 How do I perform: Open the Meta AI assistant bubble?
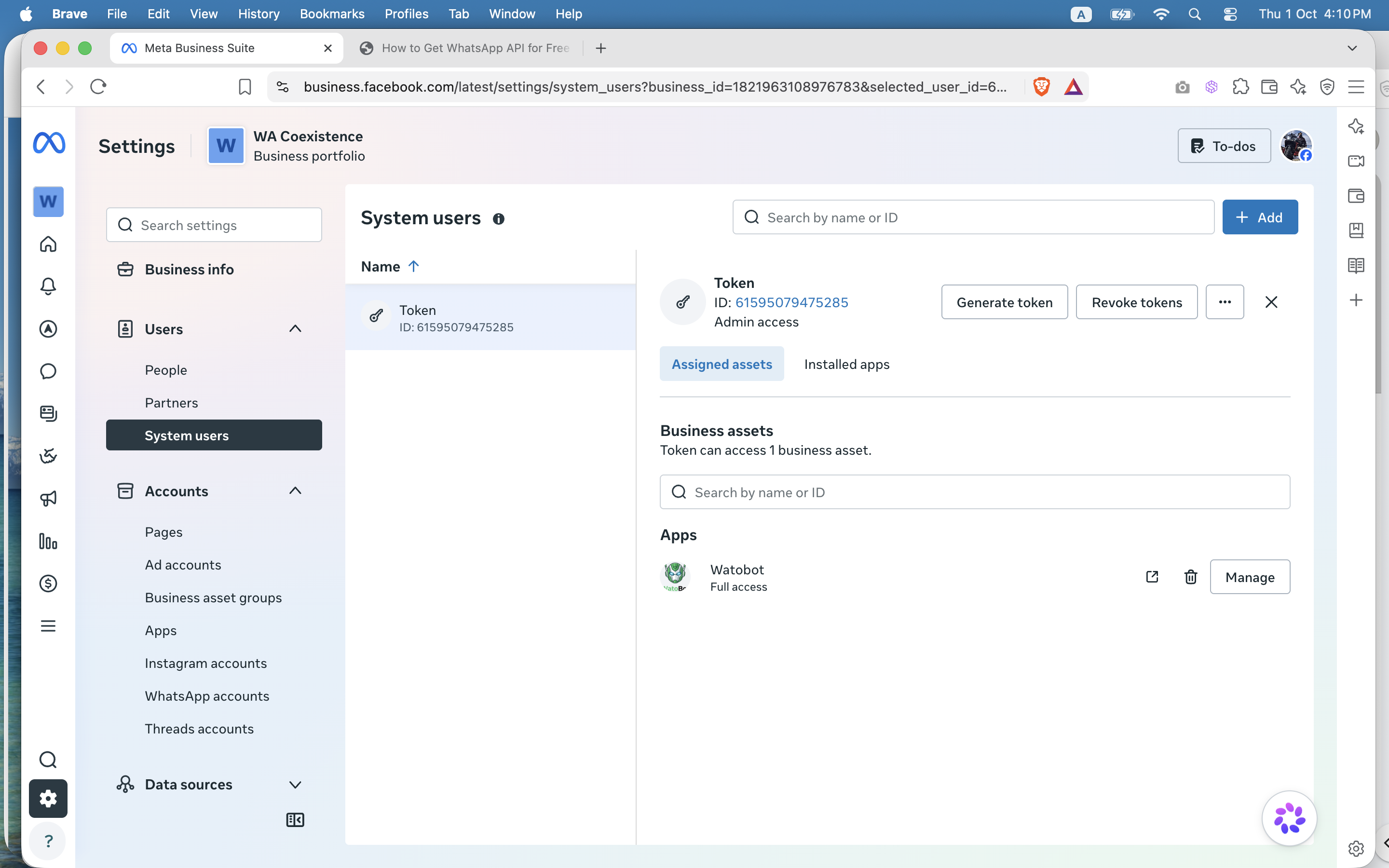(1289, 819)
